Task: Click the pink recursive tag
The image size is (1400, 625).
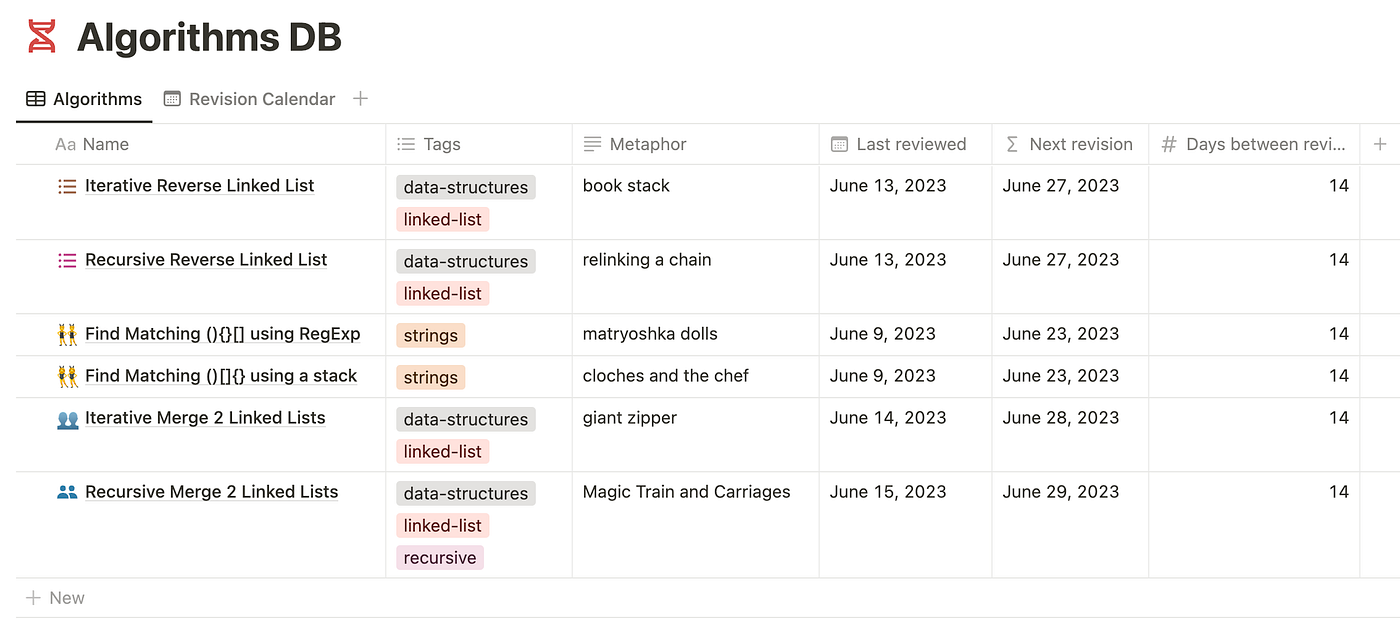Action: click(x=440, y=557)
